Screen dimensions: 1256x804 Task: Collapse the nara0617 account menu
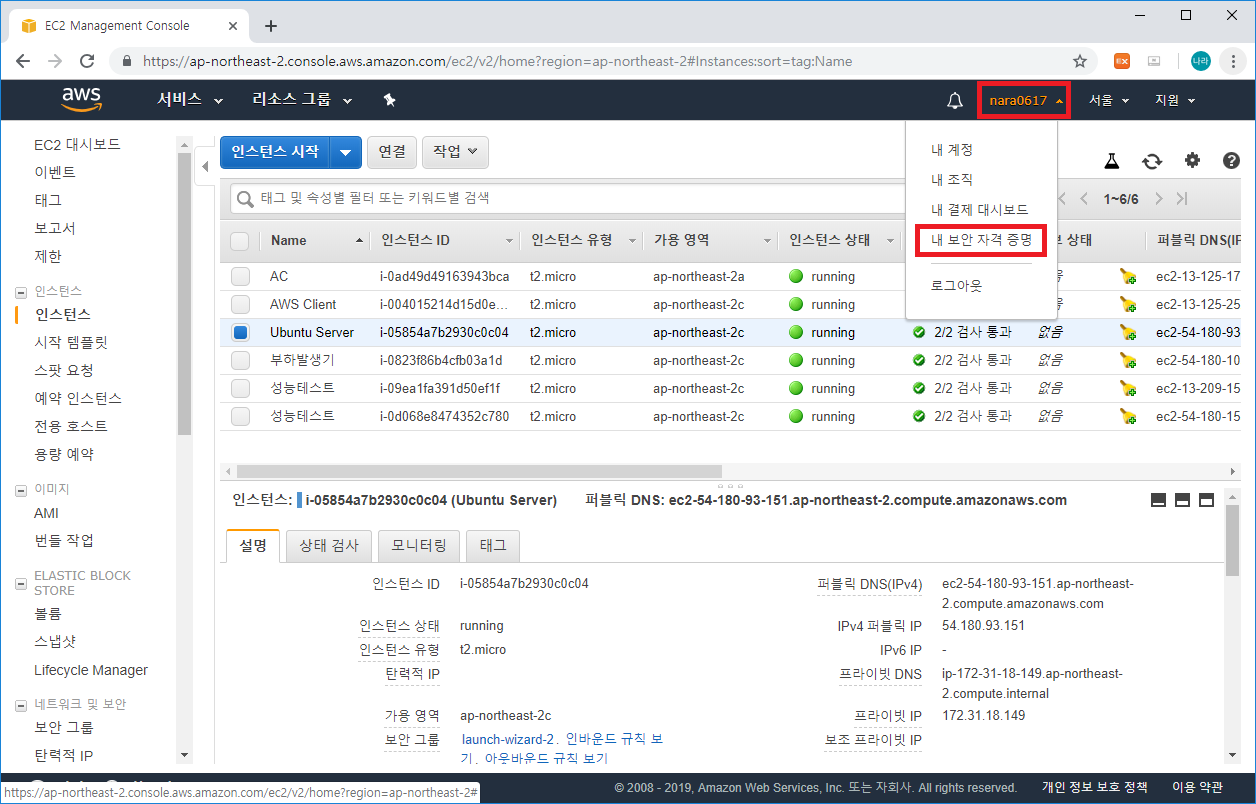(x=1025, y=101)
